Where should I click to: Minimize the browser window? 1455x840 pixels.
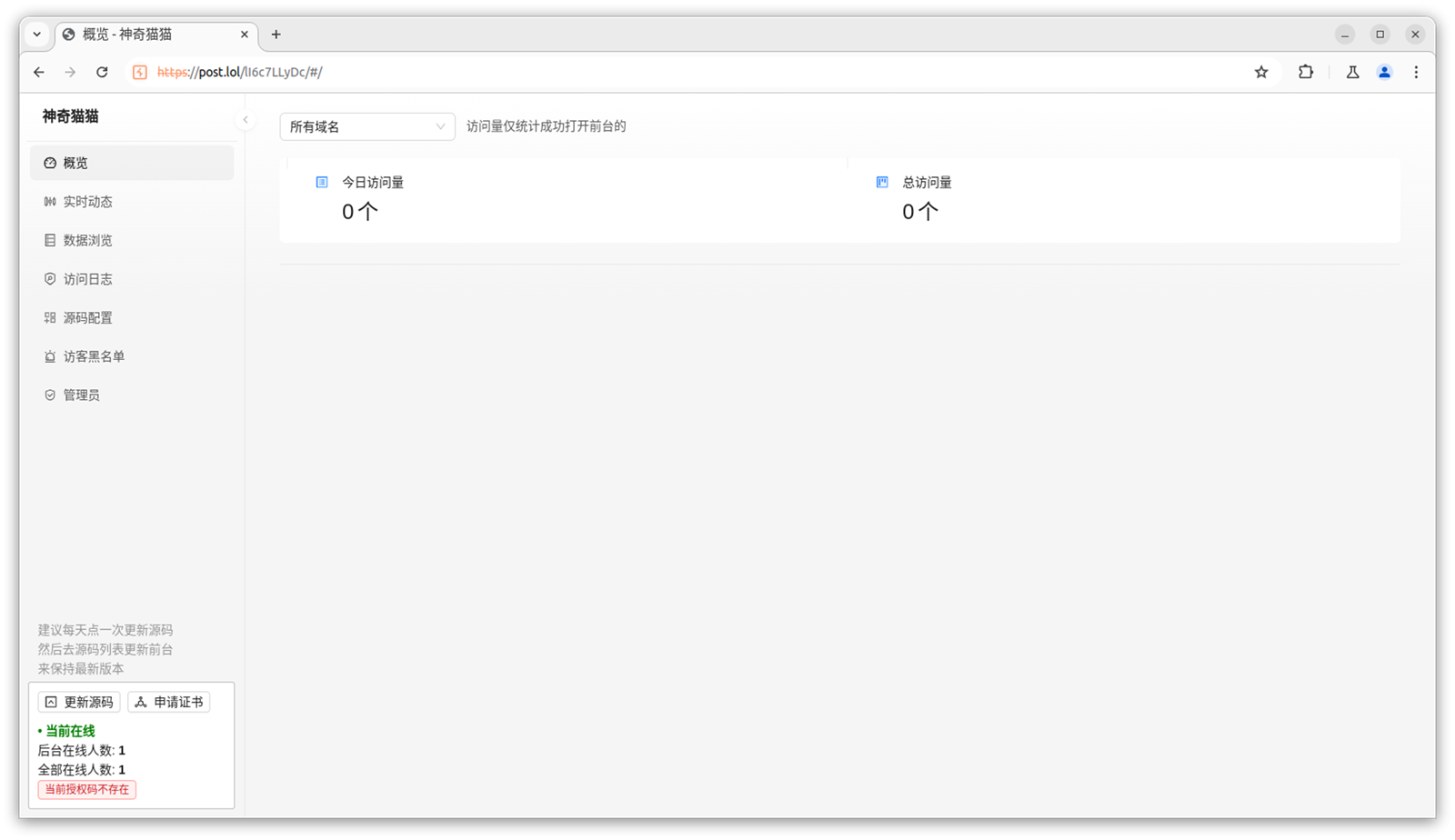click(x=1345, y=35)
